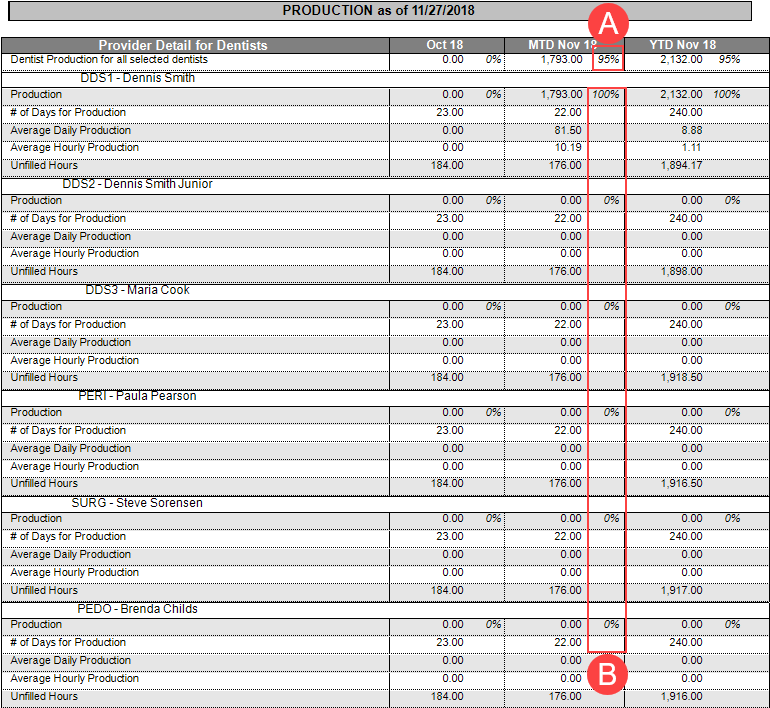Select the 81.50 average daily production value
The width and height of the screenshot is (770, 708).
tap(566, 130)
